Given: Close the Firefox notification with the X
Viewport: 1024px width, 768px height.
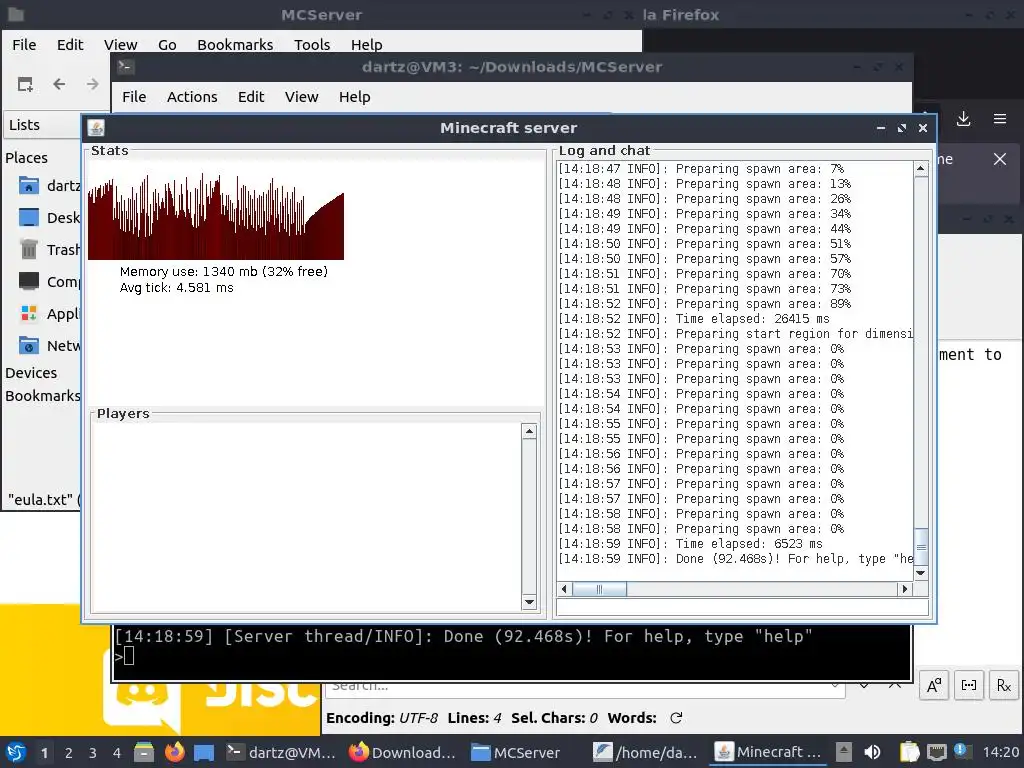Looking at the screenshot, I should click(x=999, y=159).
